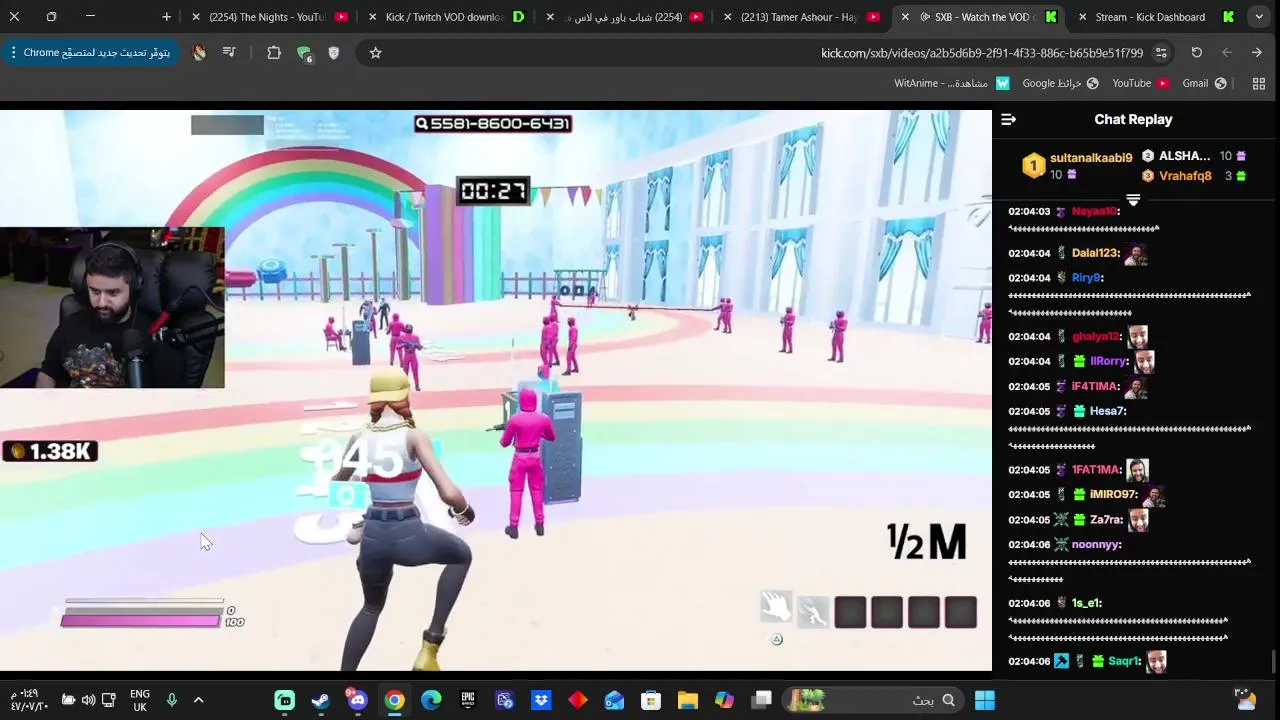Open Steam from the taskbar
This screenshot has height=720, width=1280.
[321, 700]
